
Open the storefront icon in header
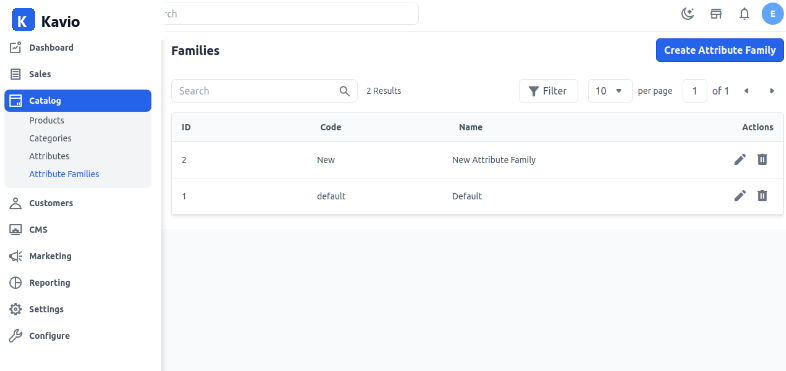(716, 14)
